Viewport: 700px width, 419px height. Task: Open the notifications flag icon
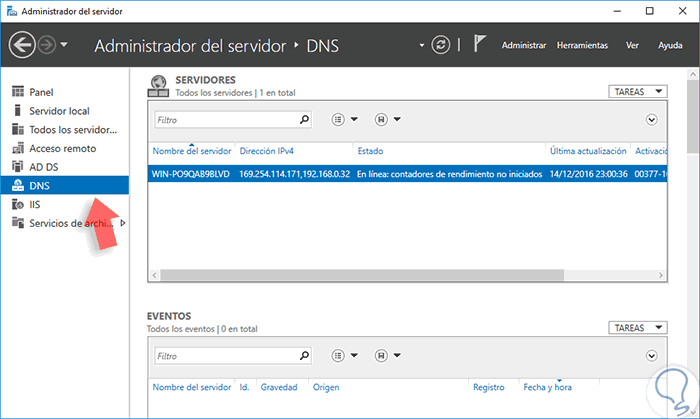[x=479, y=44]
